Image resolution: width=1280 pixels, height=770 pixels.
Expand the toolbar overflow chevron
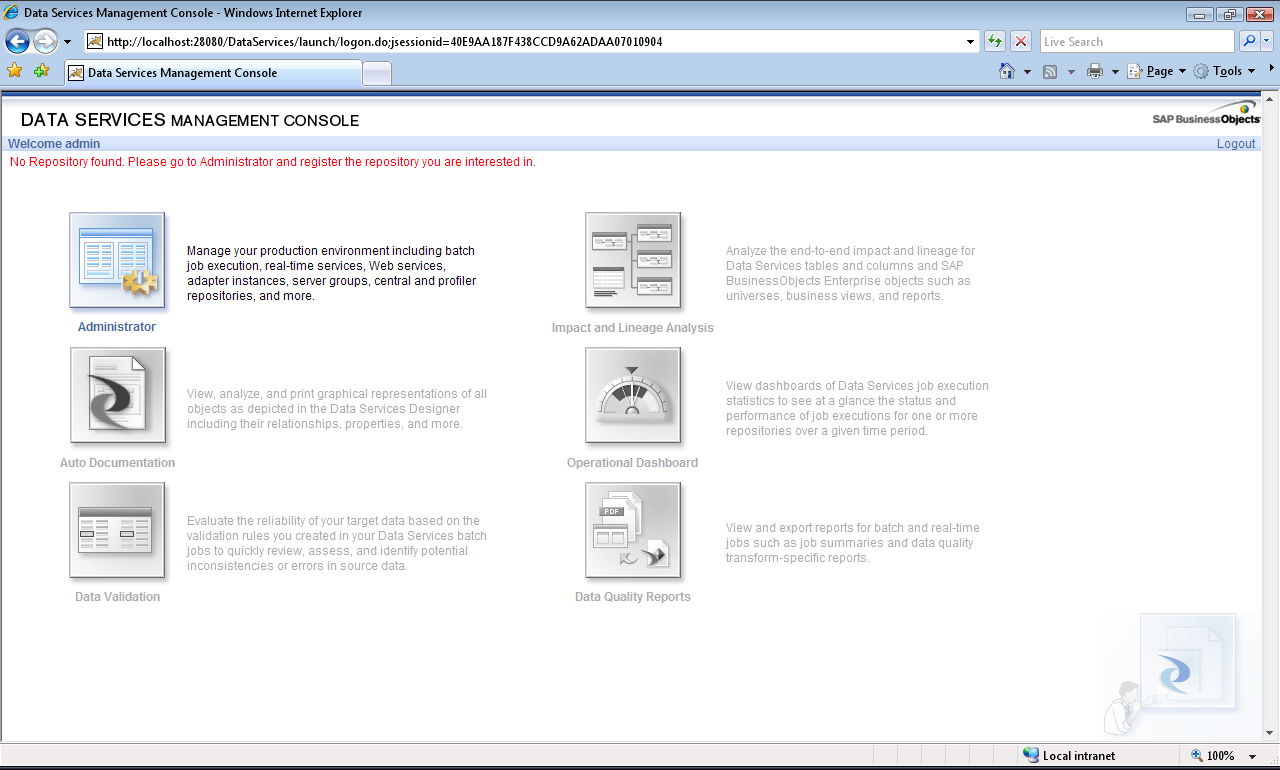tap(1272, 68)
